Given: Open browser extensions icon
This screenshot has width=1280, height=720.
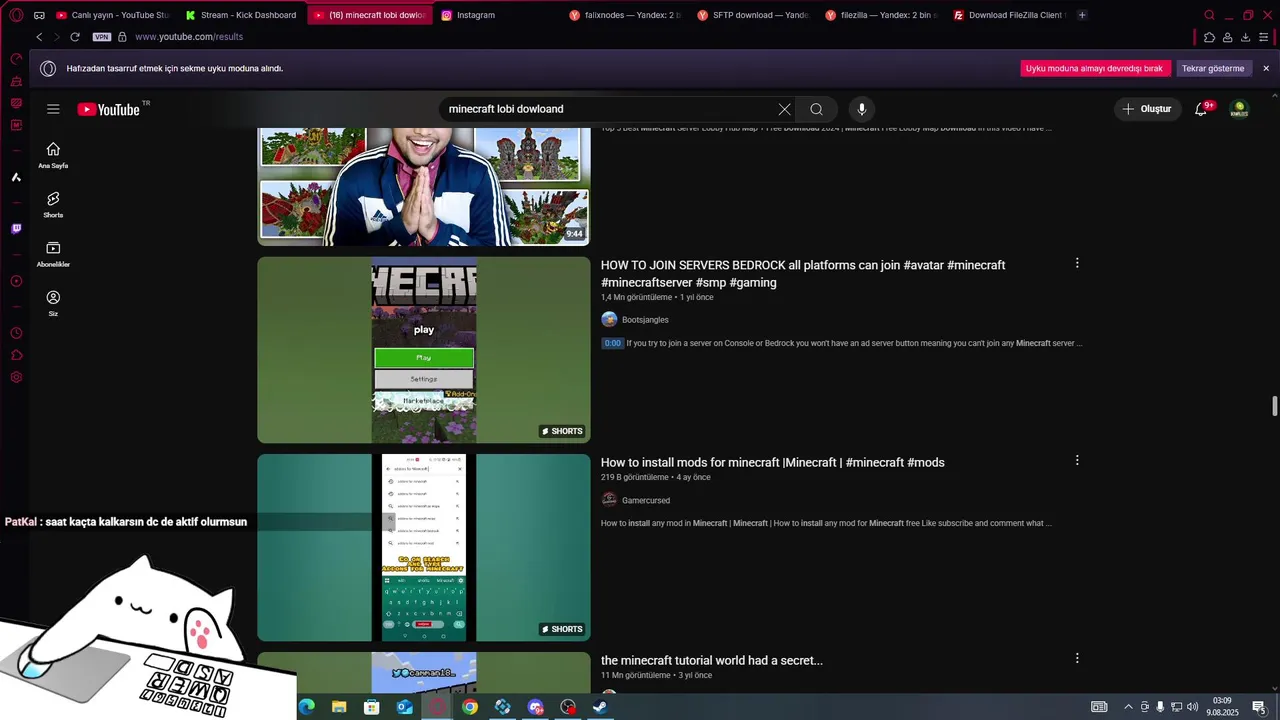Looking at the screenshot, I should 1209,37.
